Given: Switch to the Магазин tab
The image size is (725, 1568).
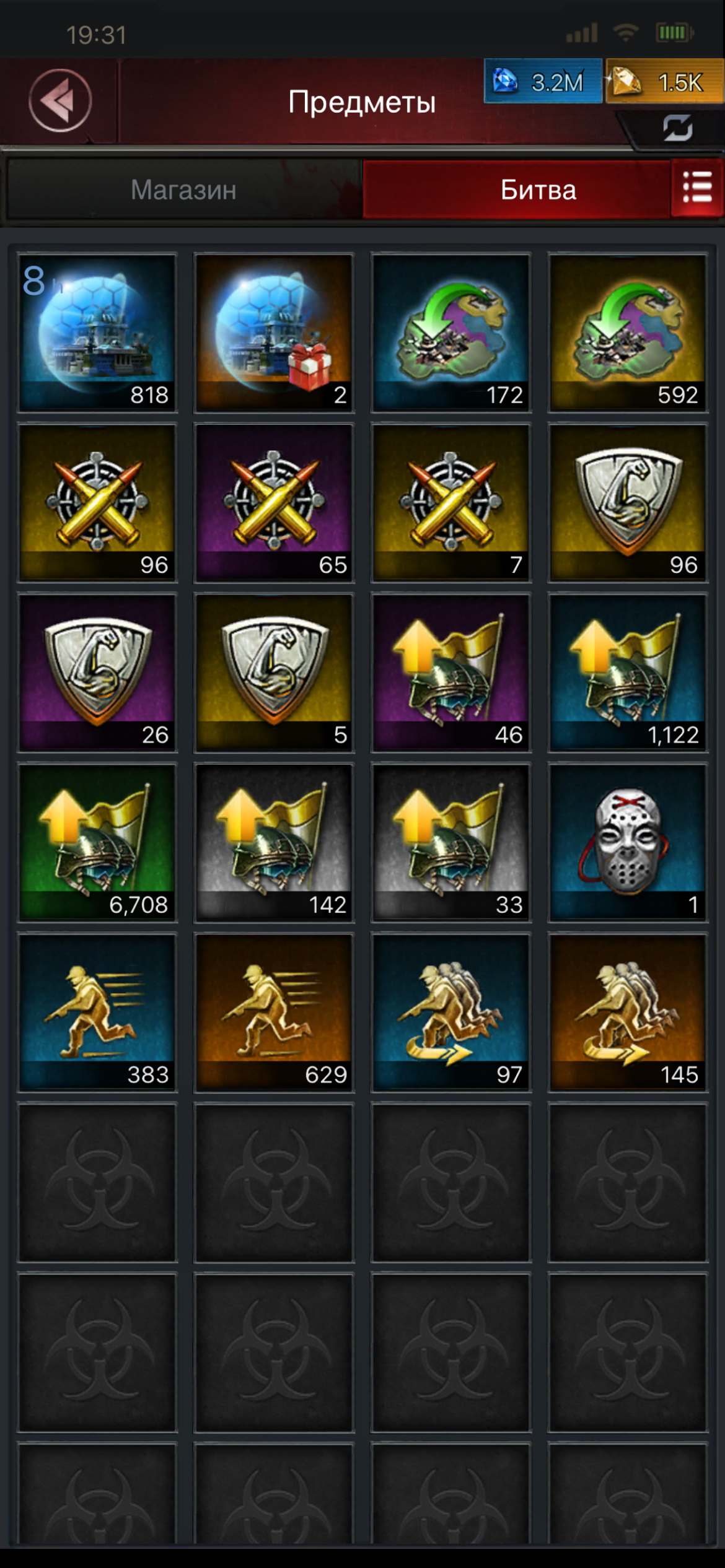Looking at the screenshot, I should pyautogui.click(x=183, y=189).
